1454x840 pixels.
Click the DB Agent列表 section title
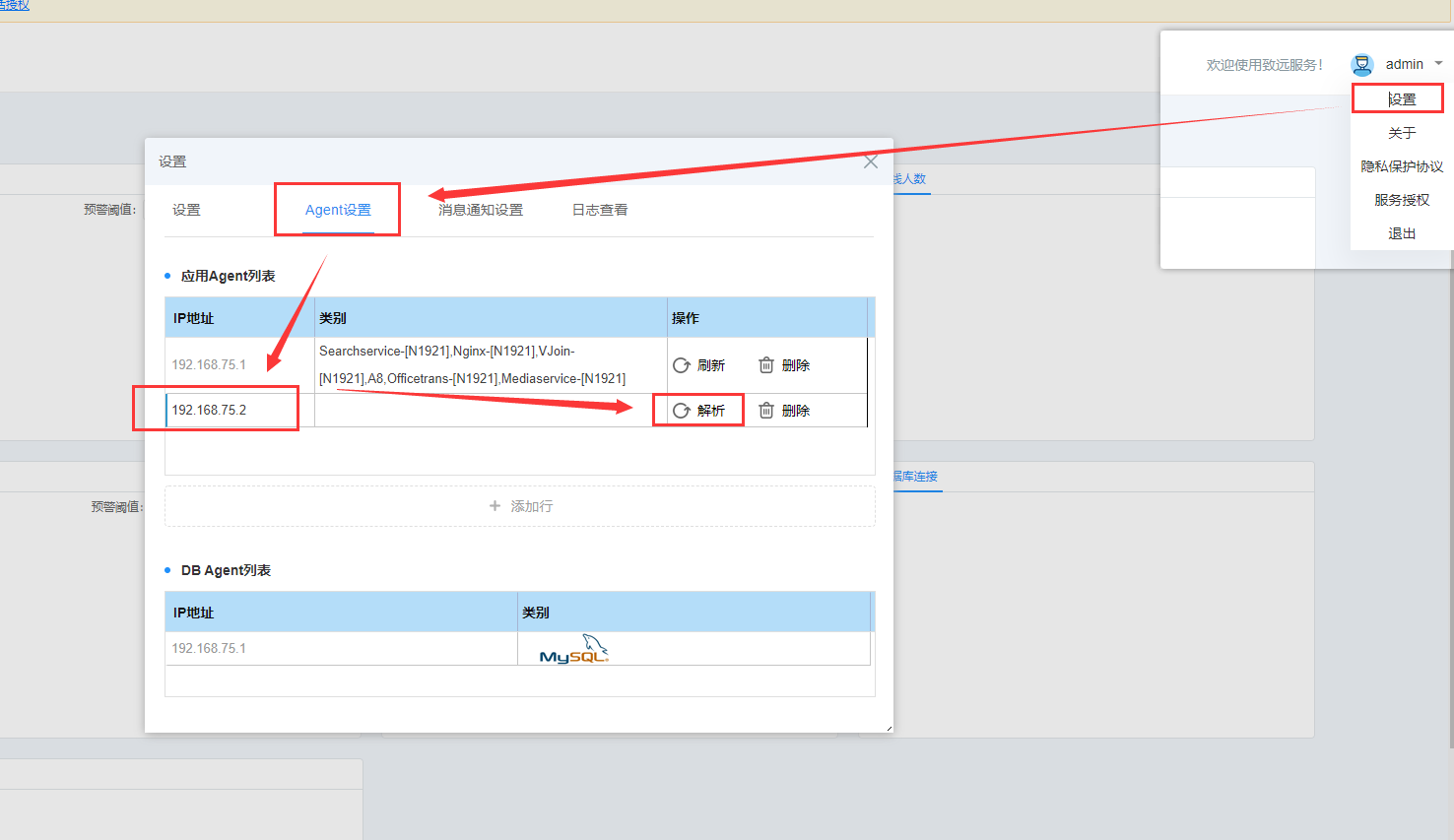click(226, 570)
